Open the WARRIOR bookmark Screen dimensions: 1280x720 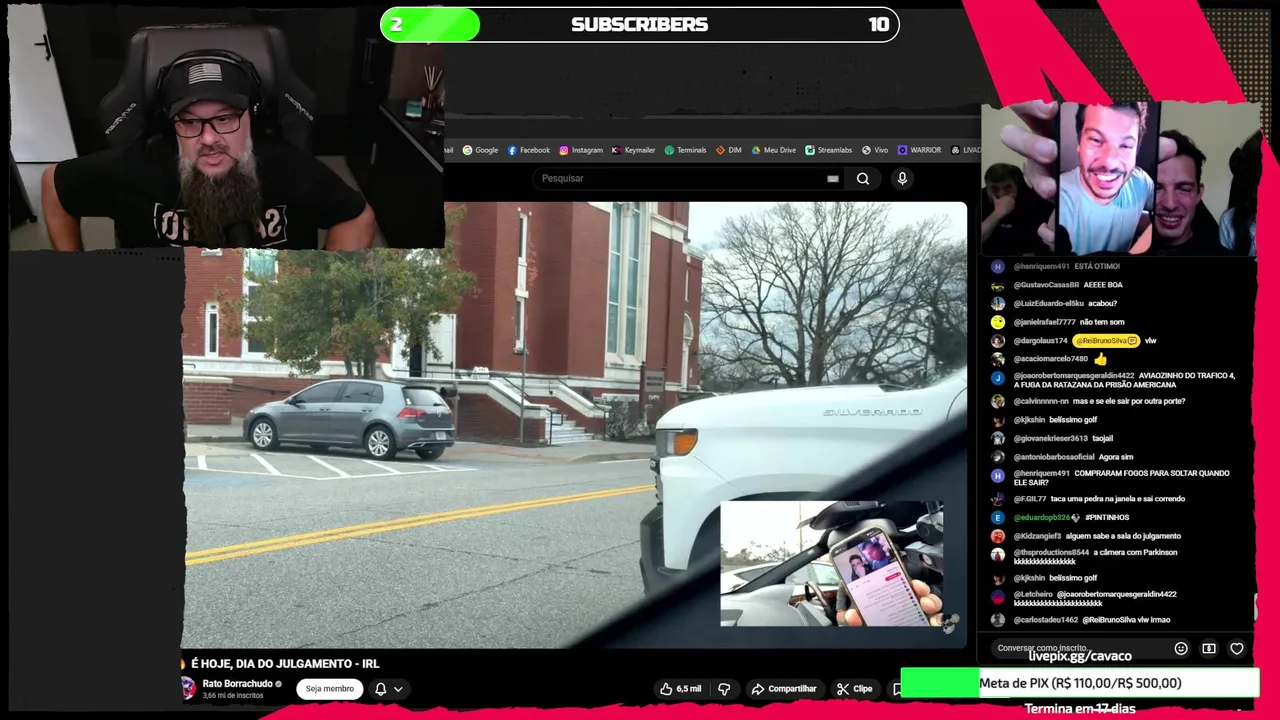(919, 150)
